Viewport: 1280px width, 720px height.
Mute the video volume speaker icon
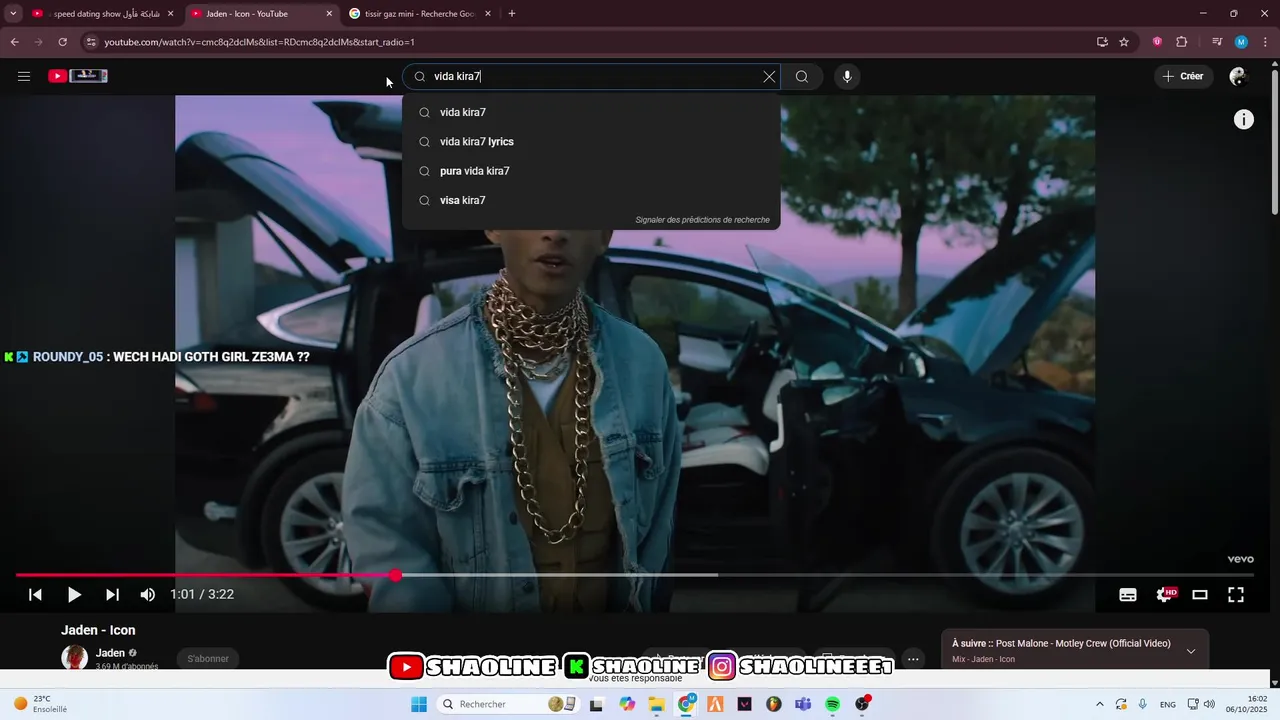[x=148, y=594]
